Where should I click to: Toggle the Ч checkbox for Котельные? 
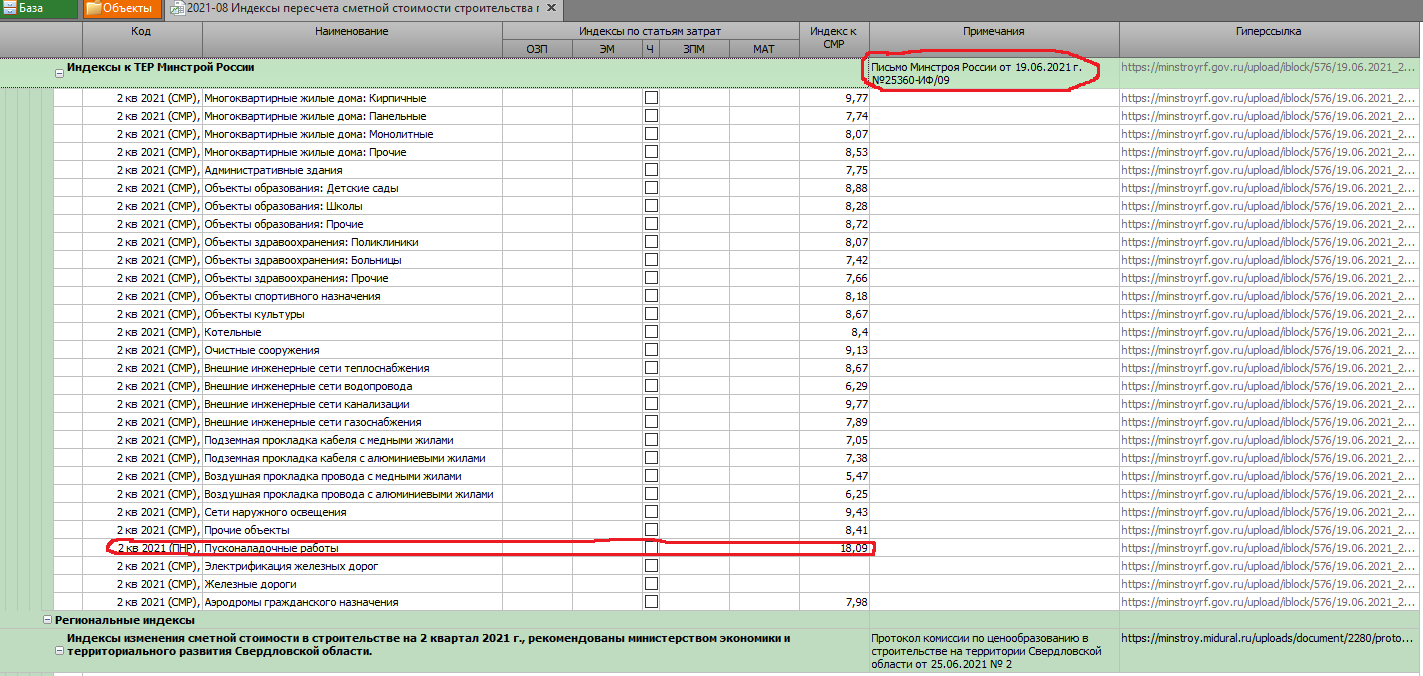(x=651, y=332)
